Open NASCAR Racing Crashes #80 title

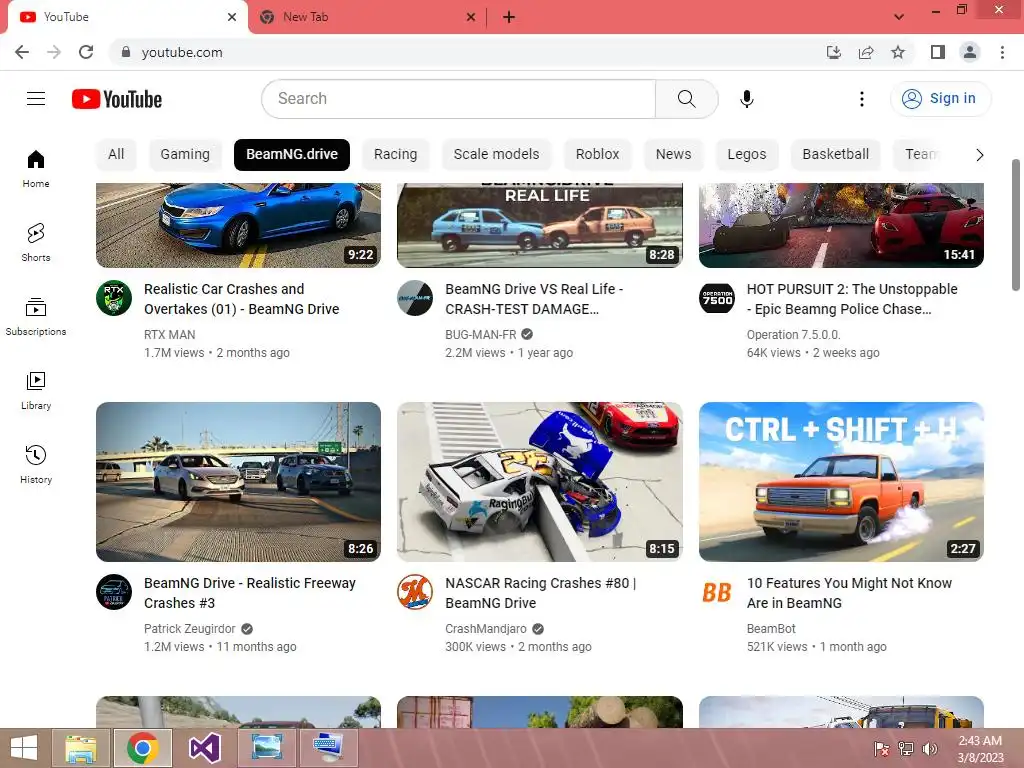click(541, 593)
